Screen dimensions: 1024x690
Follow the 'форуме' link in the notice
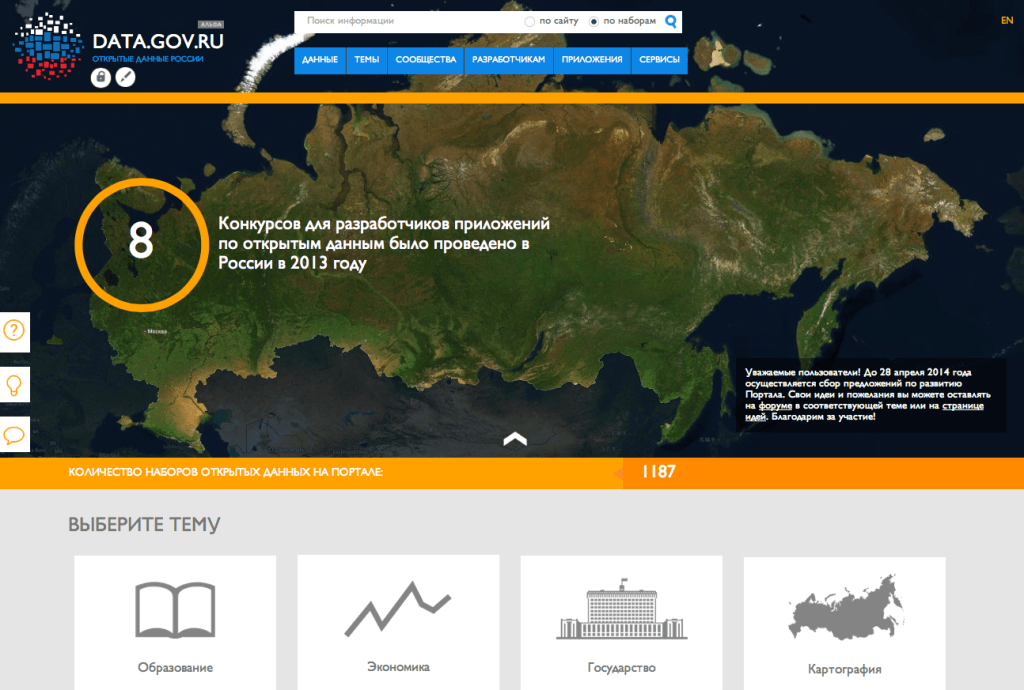775,406
